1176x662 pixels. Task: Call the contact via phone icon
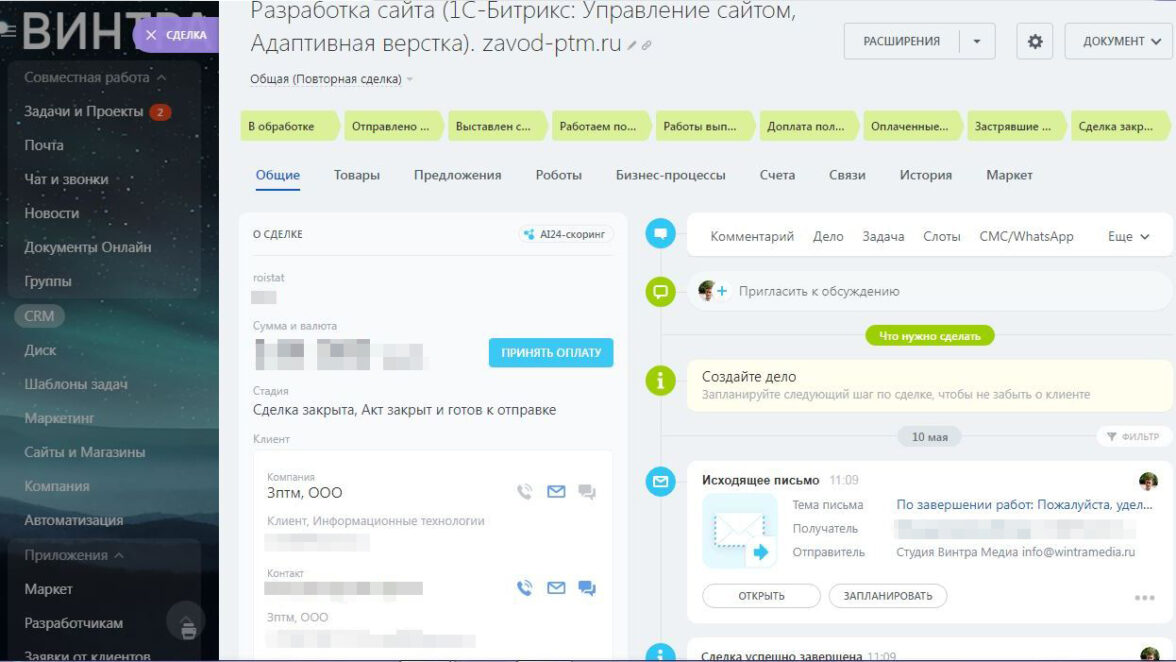pyautogui.click(x=524, y=588)
